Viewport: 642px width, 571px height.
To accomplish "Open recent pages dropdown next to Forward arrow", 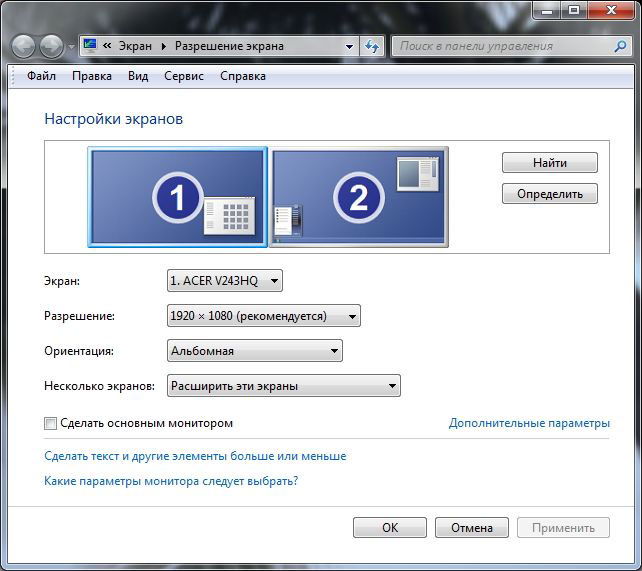I will point(72,47).
